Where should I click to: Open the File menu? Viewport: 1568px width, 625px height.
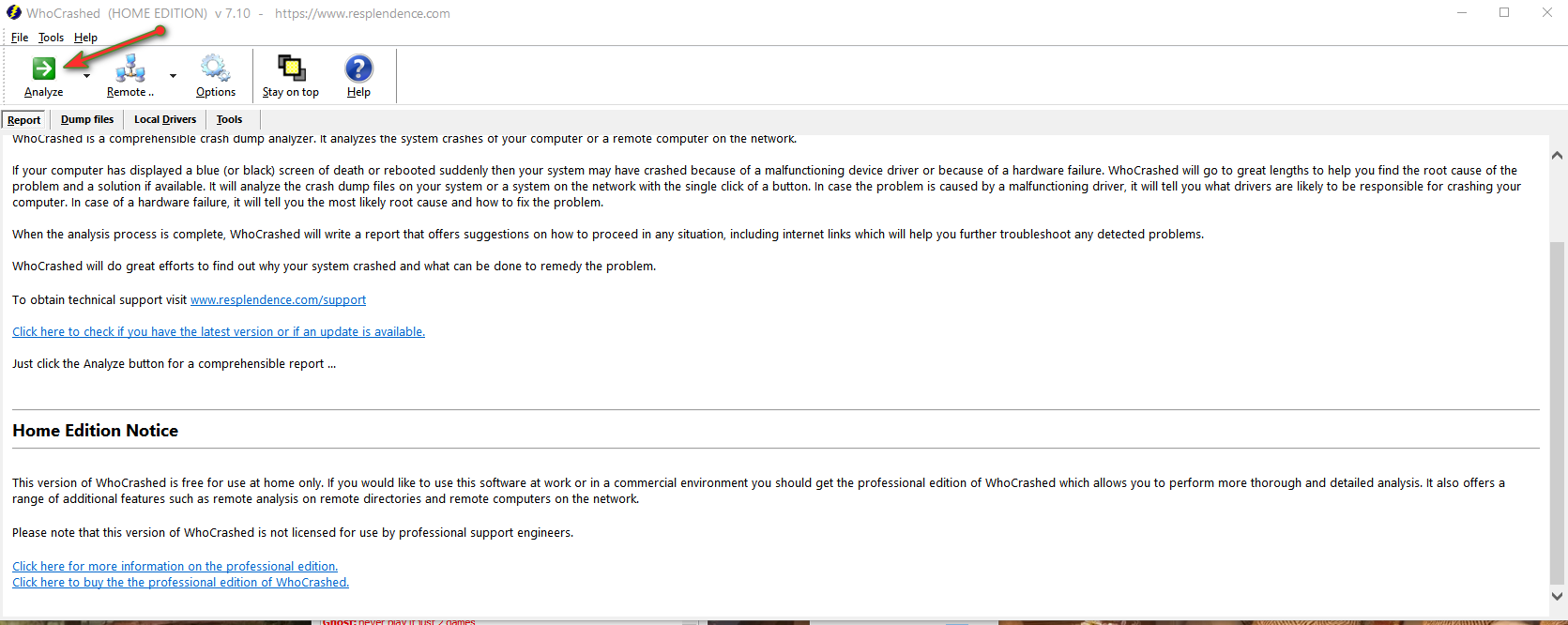pos(20,38)
